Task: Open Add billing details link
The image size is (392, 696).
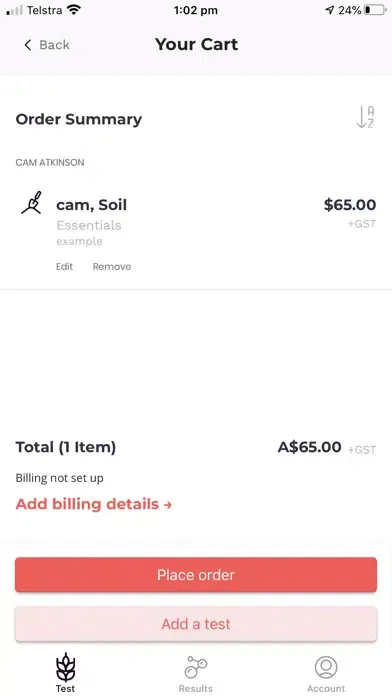Action: click(x=94, y=504)
